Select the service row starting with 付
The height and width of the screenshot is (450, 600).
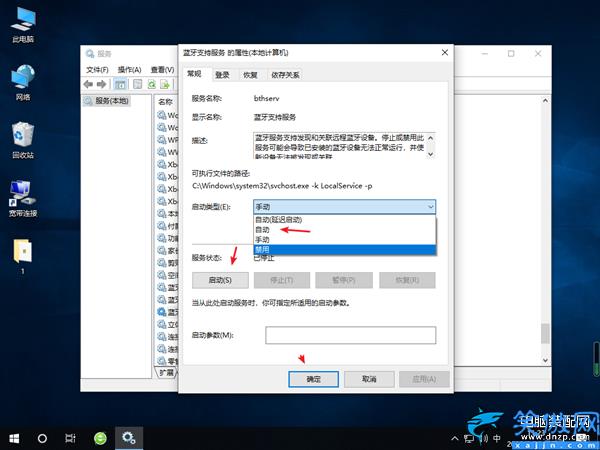point(168,226)
